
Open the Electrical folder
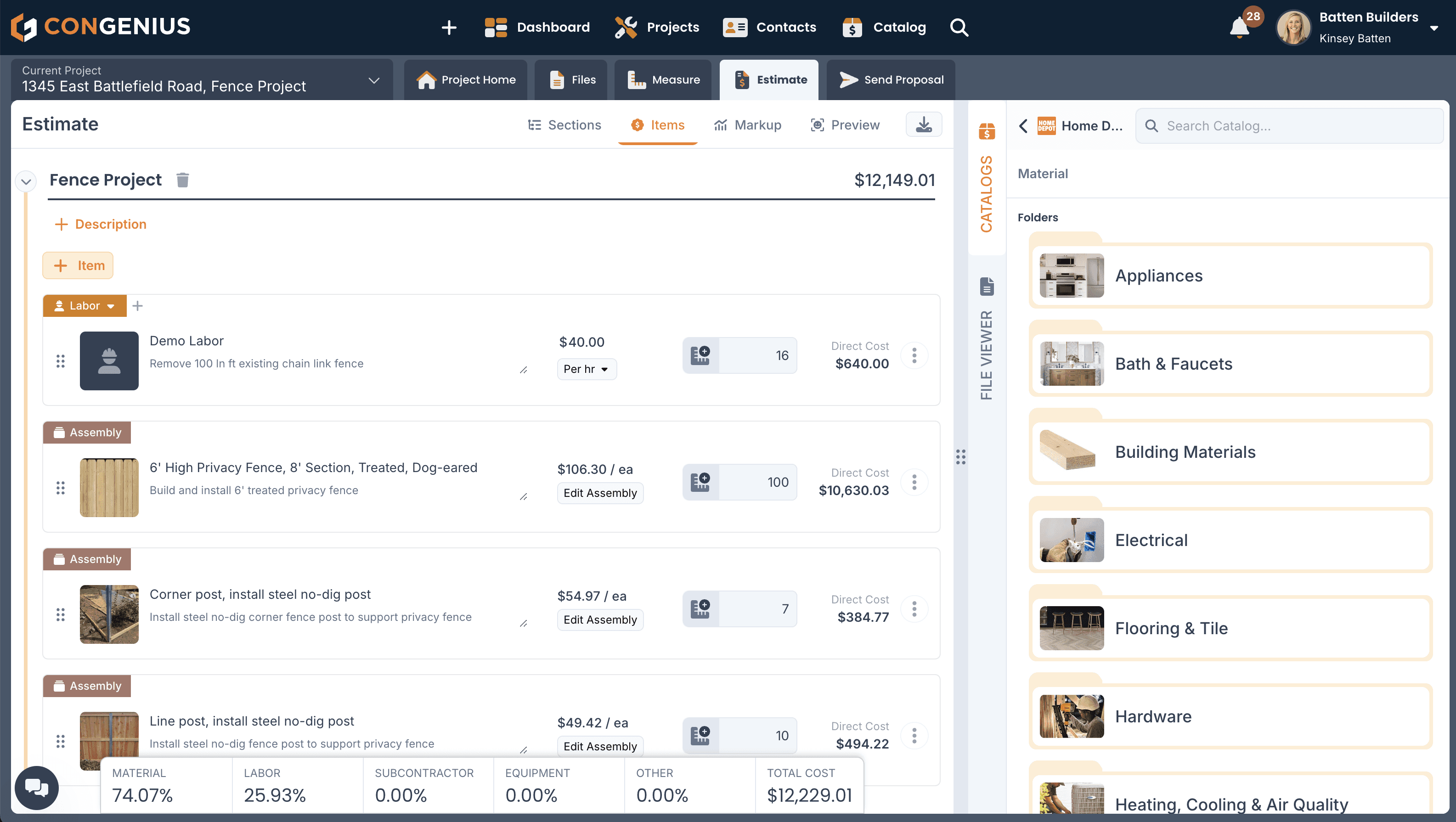tap(1230, 540)
